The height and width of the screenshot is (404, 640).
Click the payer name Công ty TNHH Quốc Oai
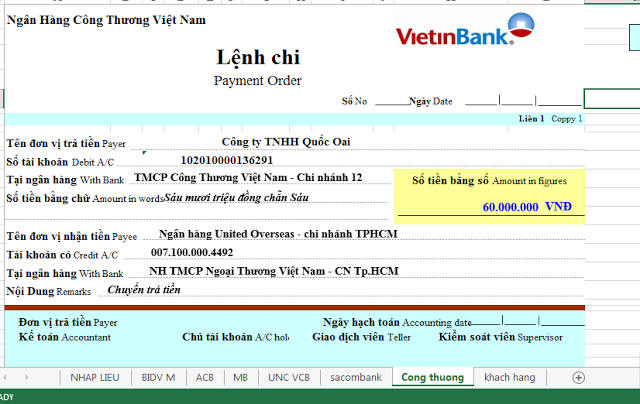285,142
